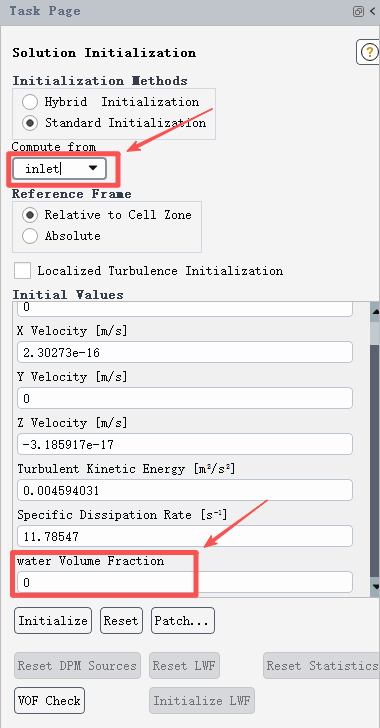Enable Localized Turbulence Initialization checkbox
The width and height of the screenshot is (380, 728).
(22, 271)
